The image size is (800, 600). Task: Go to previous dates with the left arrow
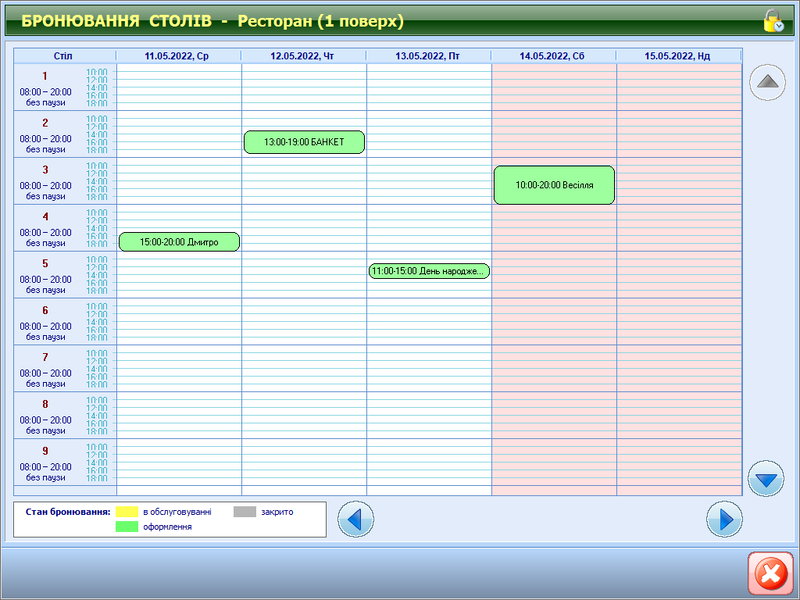(x=356, y=519)
